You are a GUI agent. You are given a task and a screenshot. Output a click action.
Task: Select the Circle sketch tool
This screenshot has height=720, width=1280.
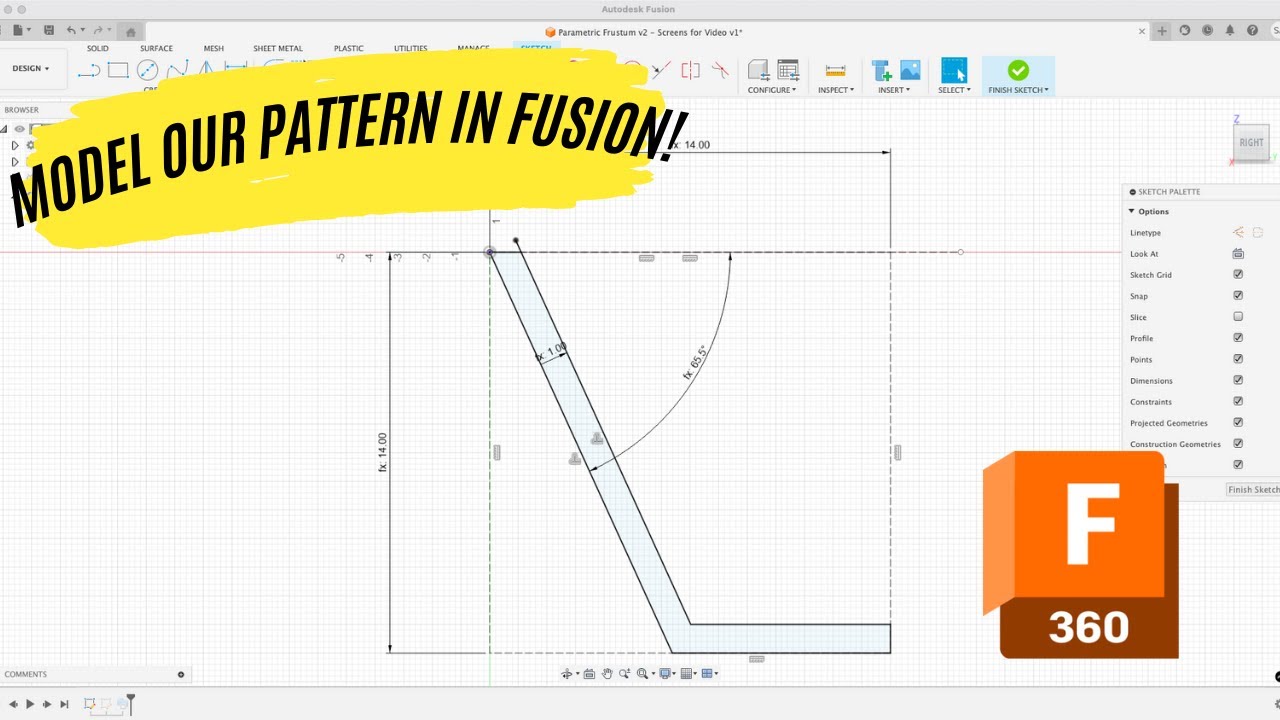tap(147, 70)
